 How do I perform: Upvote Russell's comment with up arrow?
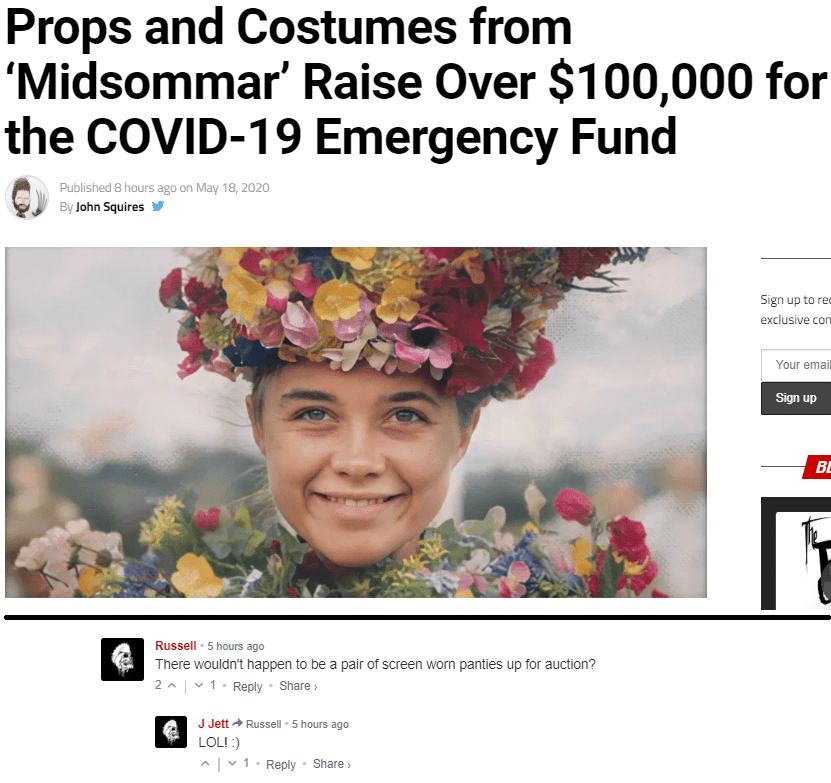pos(172,685)
